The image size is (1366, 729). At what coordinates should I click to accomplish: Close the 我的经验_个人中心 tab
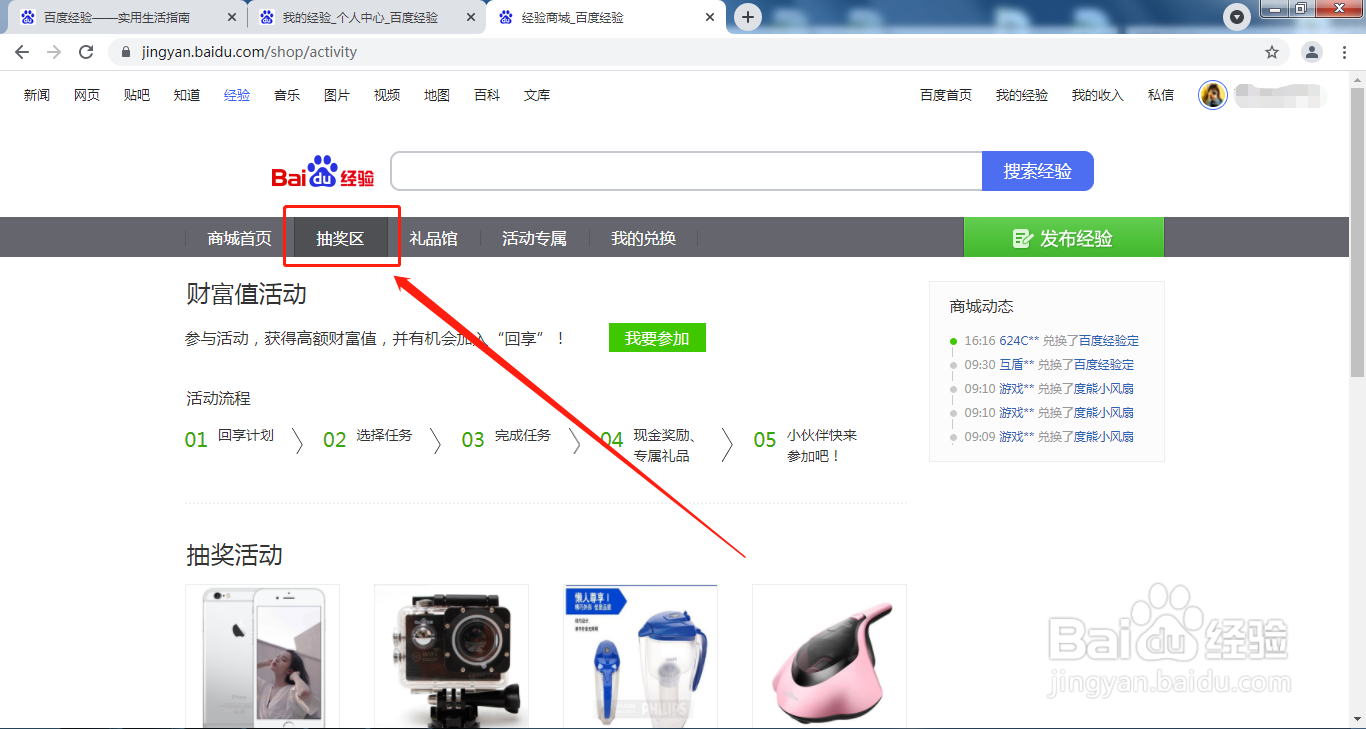[471, 17]
